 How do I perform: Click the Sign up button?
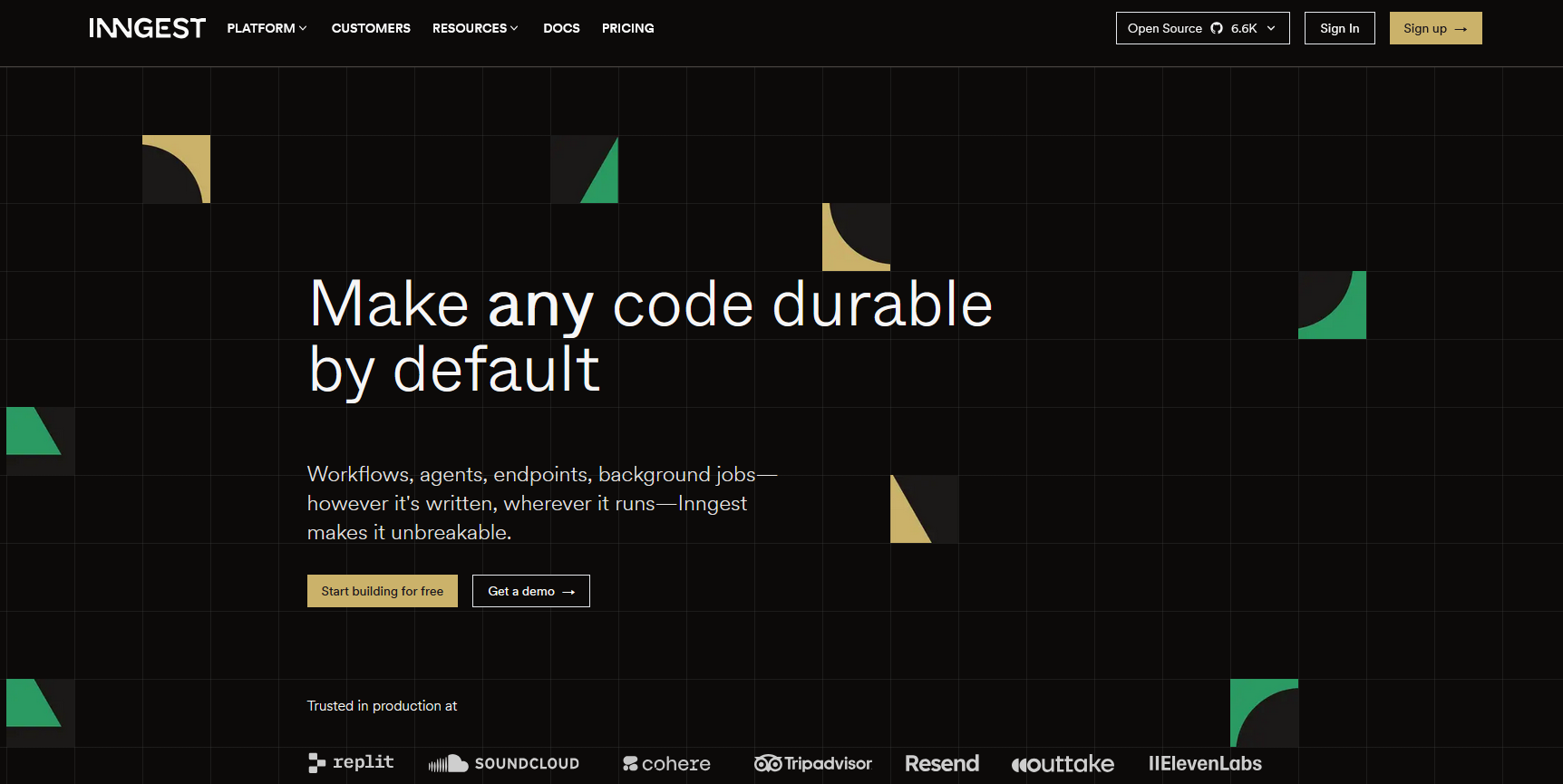[x=1435, y=28]
